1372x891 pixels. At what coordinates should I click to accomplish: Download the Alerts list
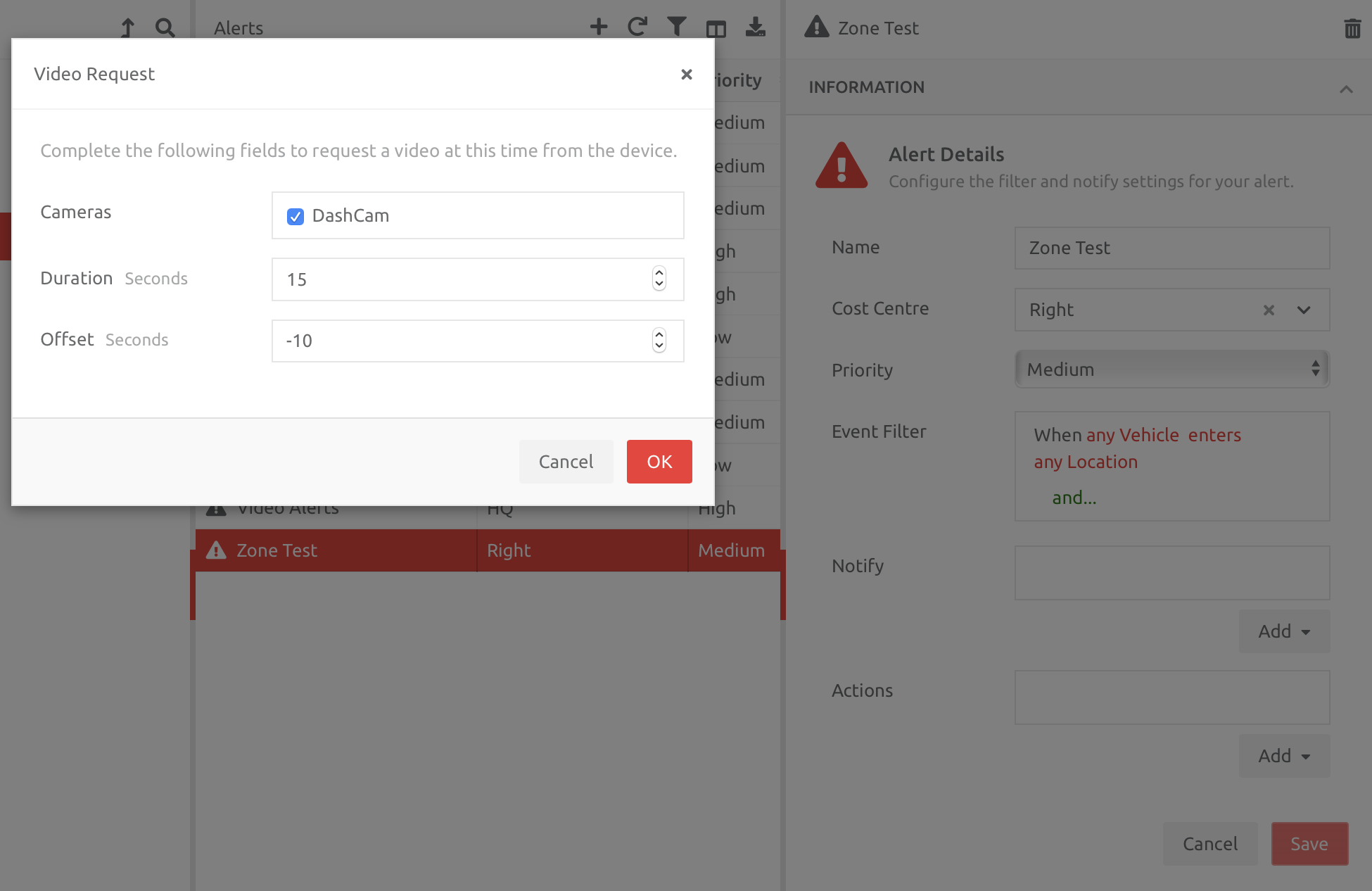[x=756, y=27]
